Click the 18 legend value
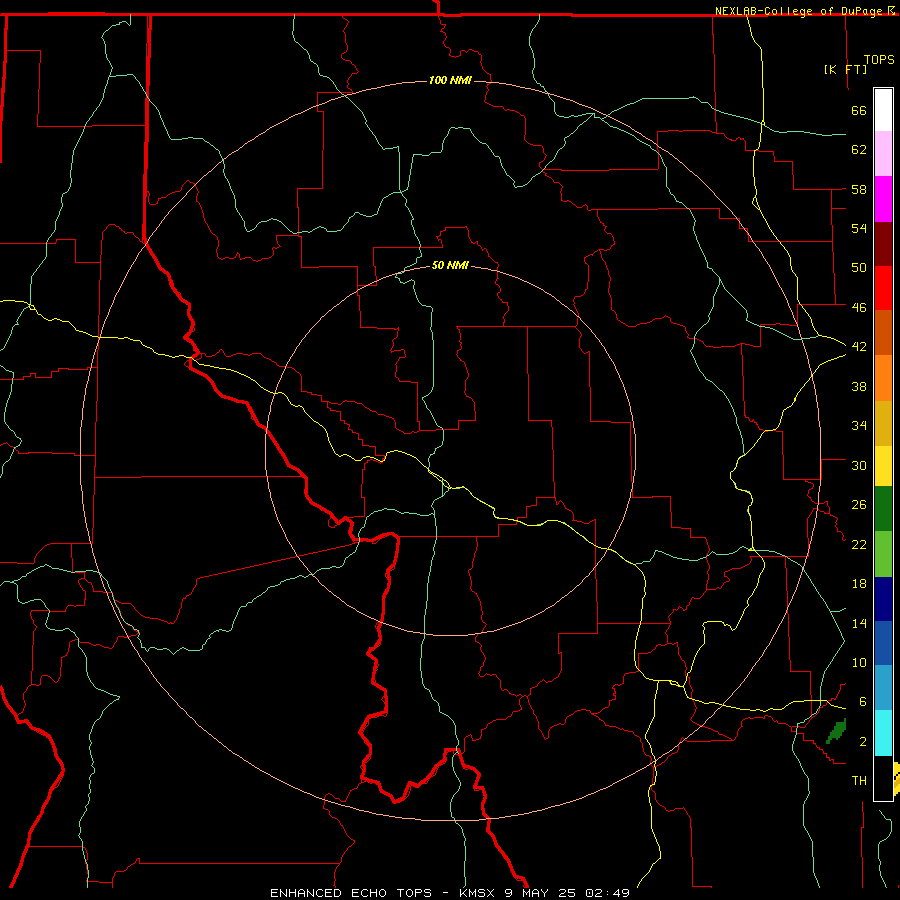 click(x=859, y=584)
